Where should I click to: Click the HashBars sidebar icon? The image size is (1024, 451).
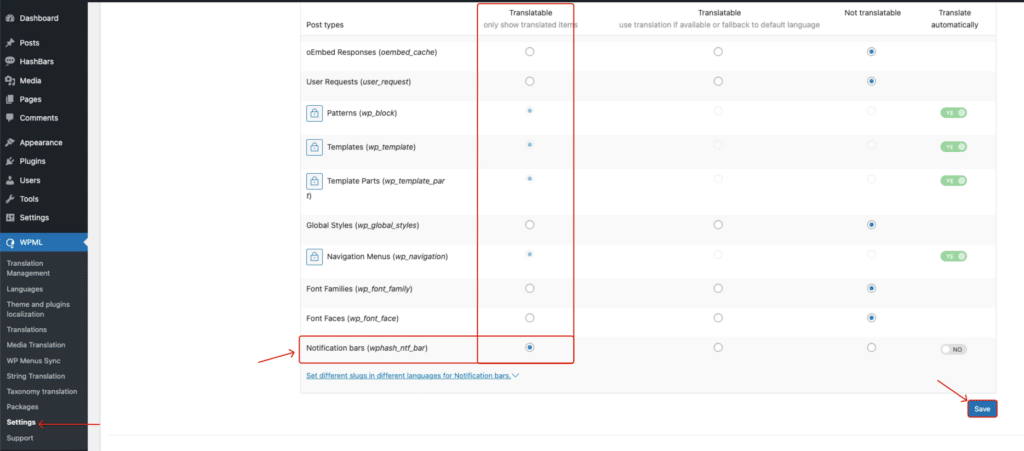pyautogui.click(x=10, y=61)
